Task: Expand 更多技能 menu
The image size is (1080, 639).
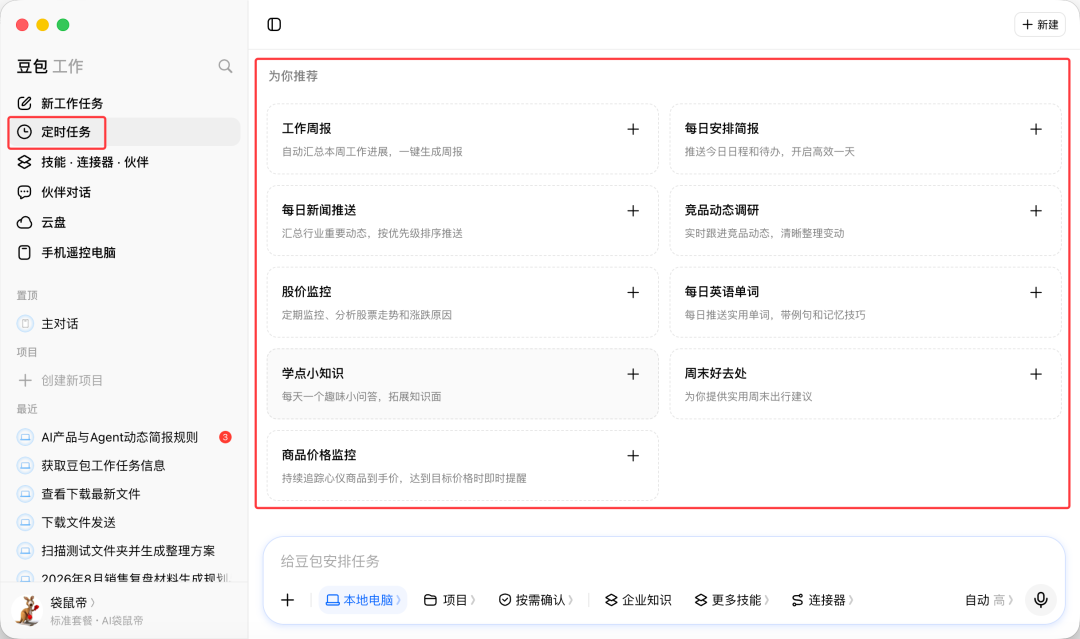Action: (732, 600)
